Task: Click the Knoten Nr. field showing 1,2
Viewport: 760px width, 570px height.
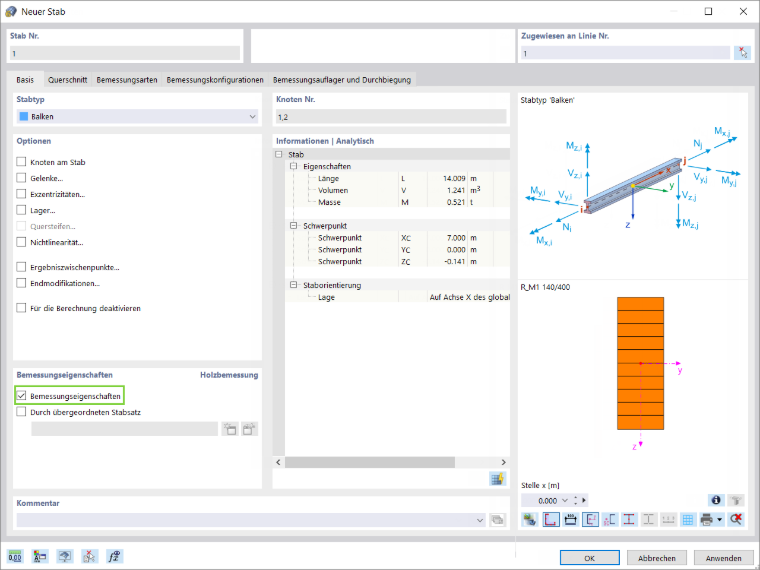Action: click(391, 117)
